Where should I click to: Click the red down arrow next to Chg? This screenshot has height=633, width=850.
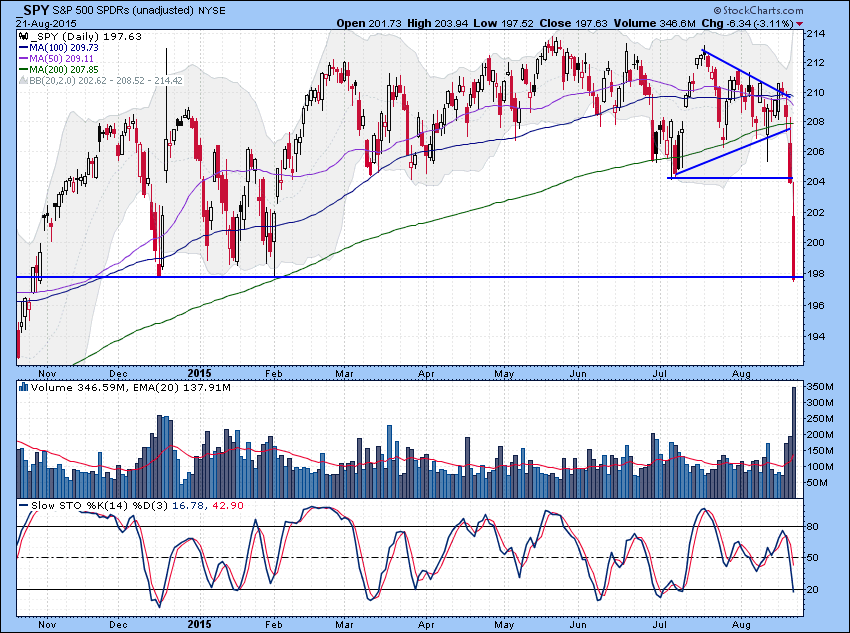[800, 24]
